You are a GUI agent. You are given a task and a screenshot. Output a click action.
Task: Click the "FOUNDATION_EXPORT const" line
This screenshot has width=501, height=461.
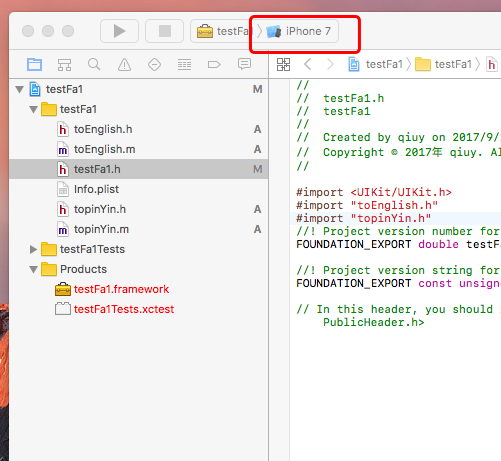(x=398, y=283)
